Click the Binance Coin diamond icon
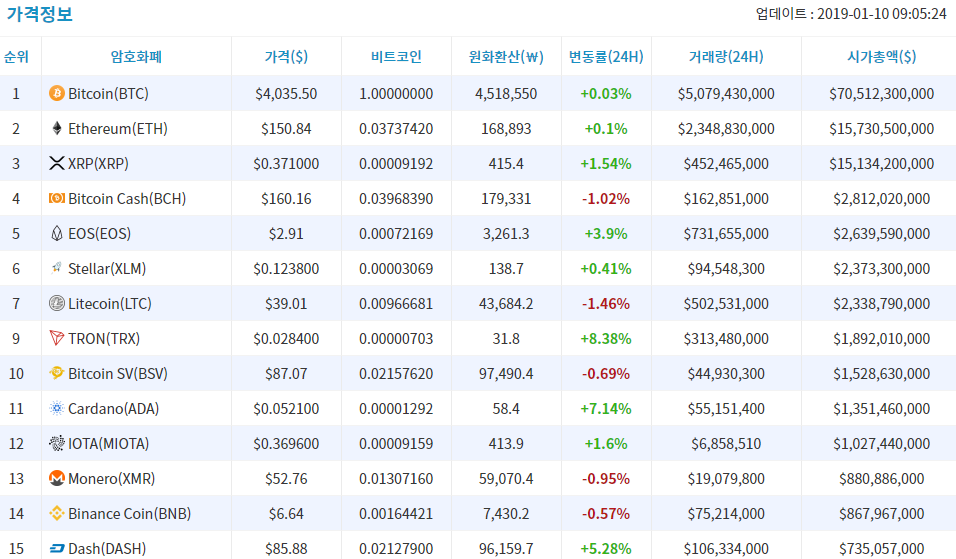Viewport: 956px width, 559px height. click(57, 513)
